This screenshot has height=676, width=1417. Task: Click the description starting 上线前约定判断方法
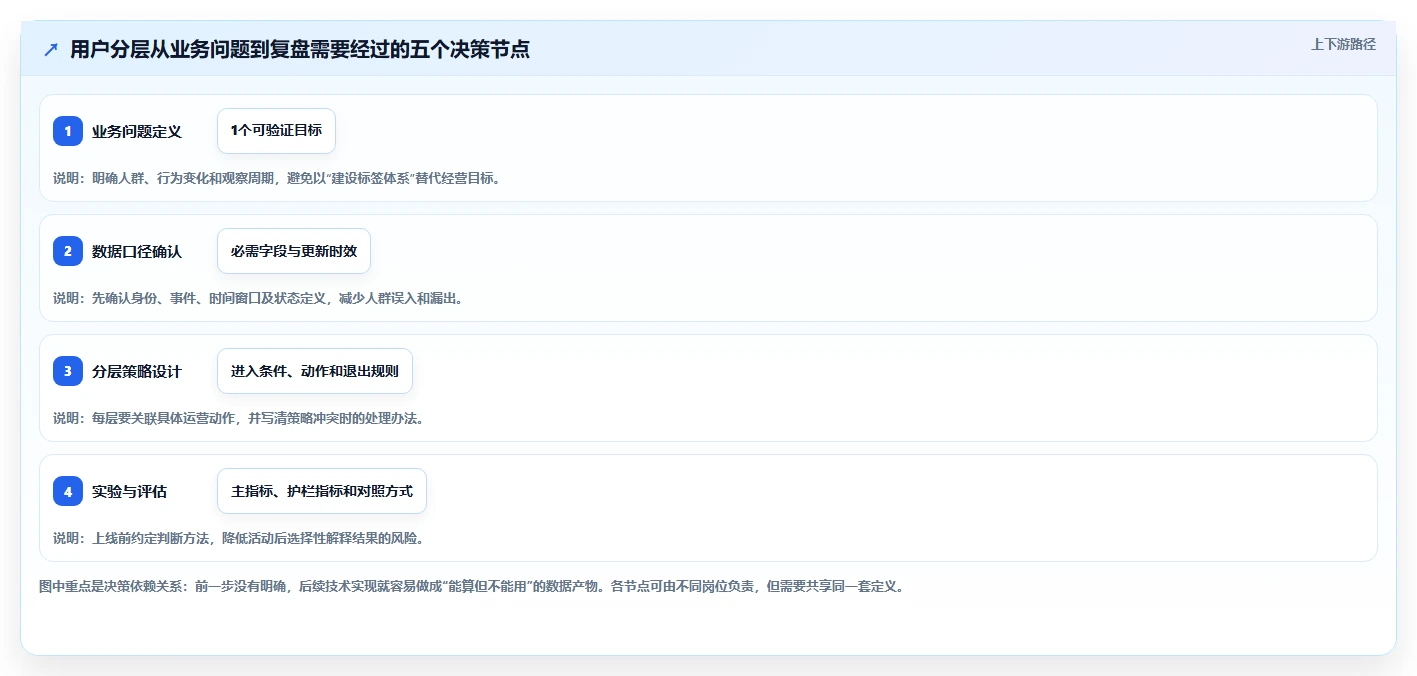(x=239, y=538)
